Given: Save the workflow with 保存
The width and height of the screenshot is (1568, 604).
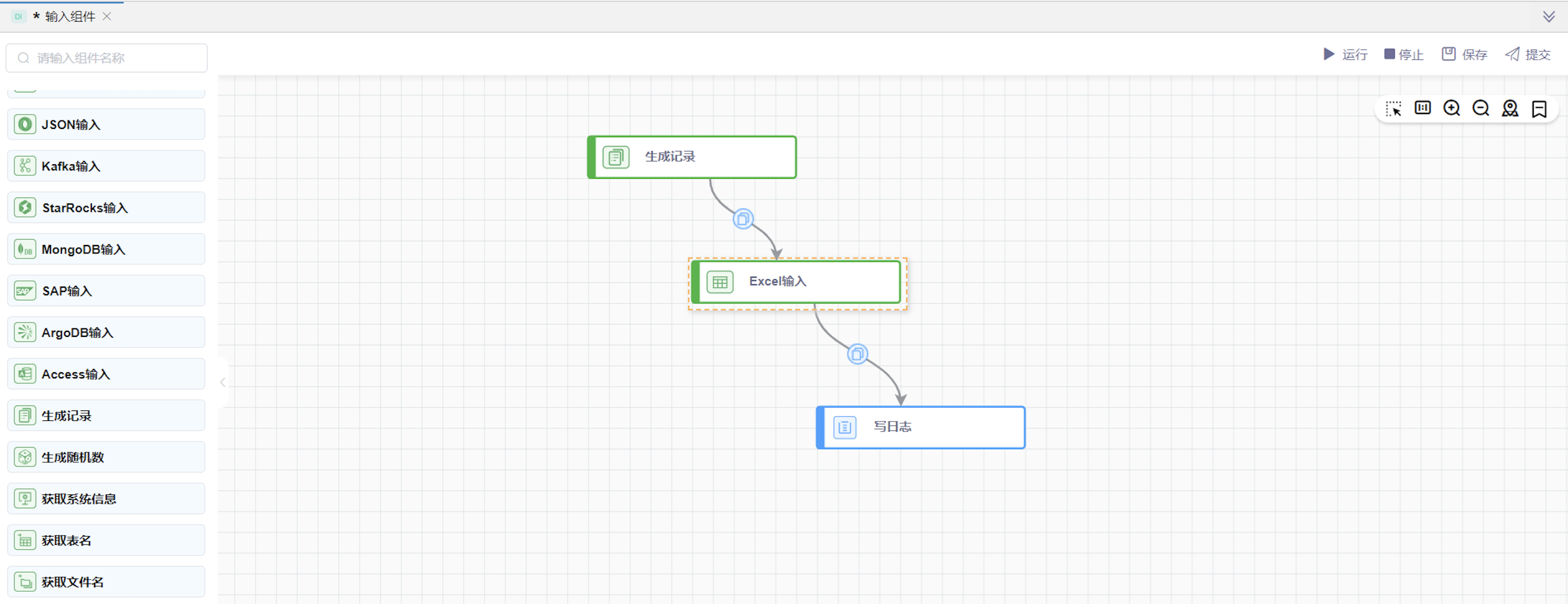Looking at the screenshot, I should click(1465, 55).
